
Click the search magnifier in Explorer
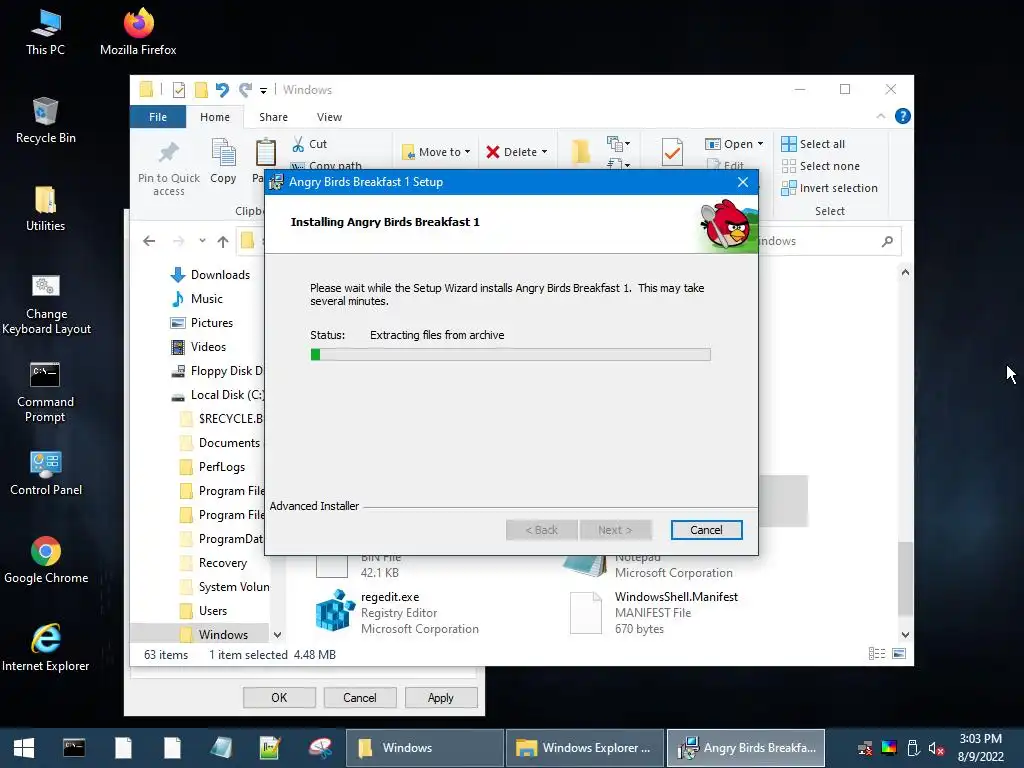pos(887,242)
